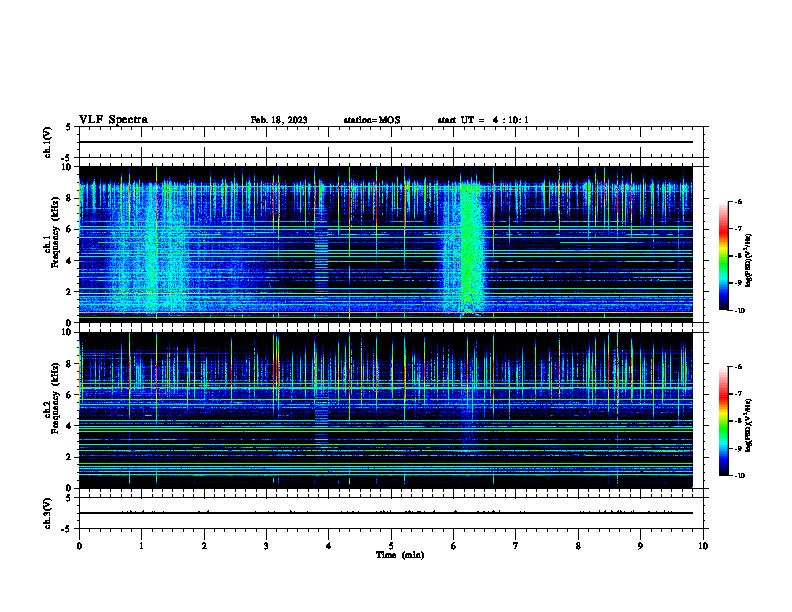Click time axis tick label "7"
The width and height of the screenshot is (792, 612).
pyautogui.click(x=516, y=546)
